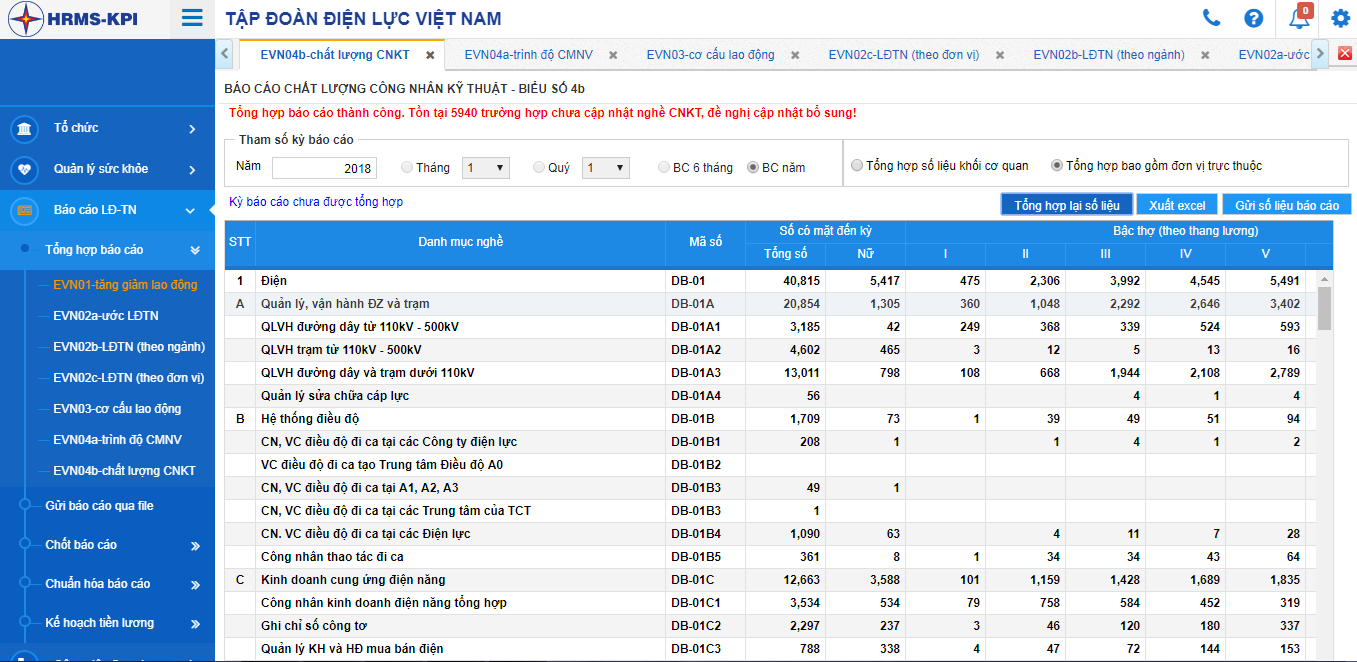
Task: Choose Tổng hợp bao gồm đơn vị trực thuộc
Action: coord(1057,166)
